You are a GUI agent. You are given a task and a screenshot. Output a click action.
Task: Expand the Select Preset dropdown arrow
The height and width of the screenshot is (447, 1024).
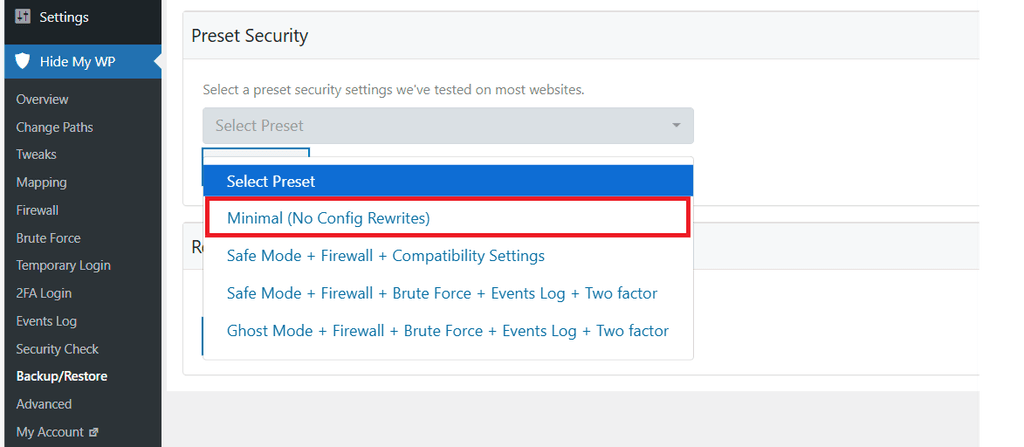[x=676, y=126]
